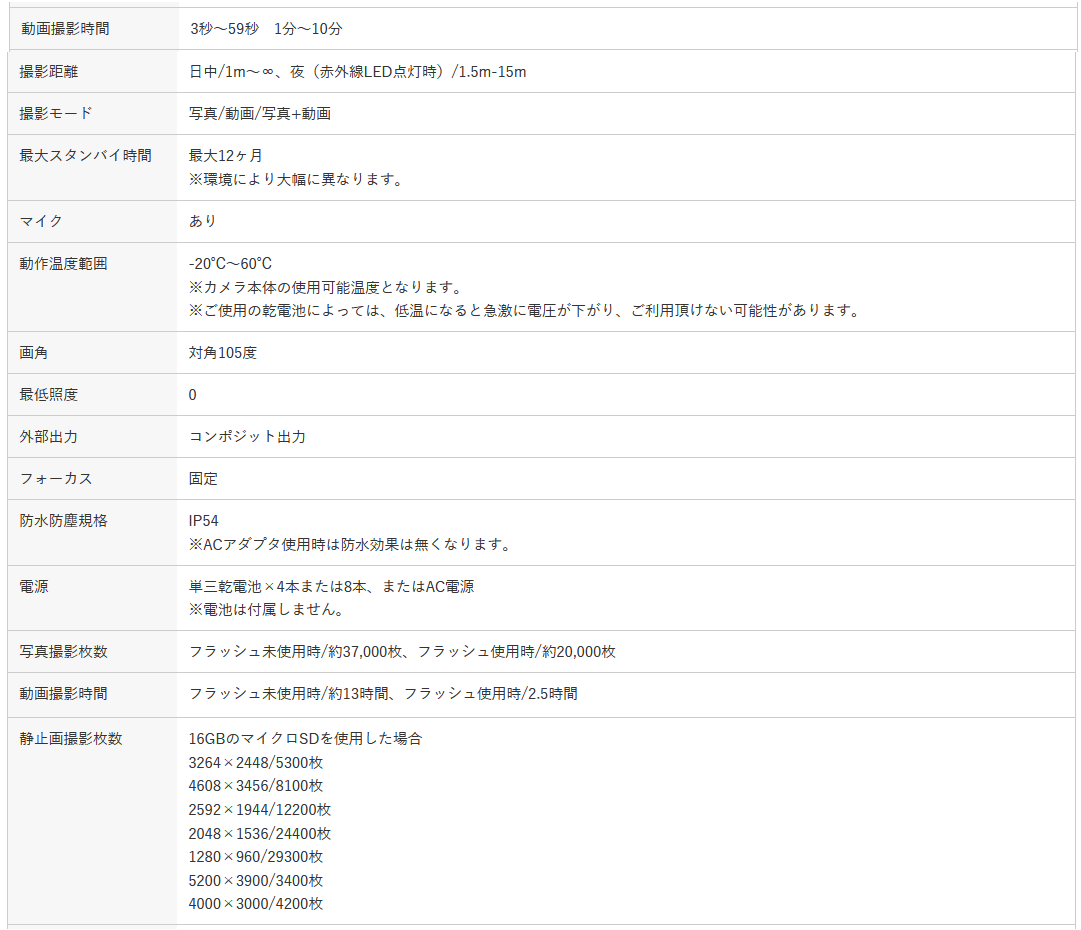Click the マイク row label
This screenshot has width=1081, height=930.
(x=41, y=221)
